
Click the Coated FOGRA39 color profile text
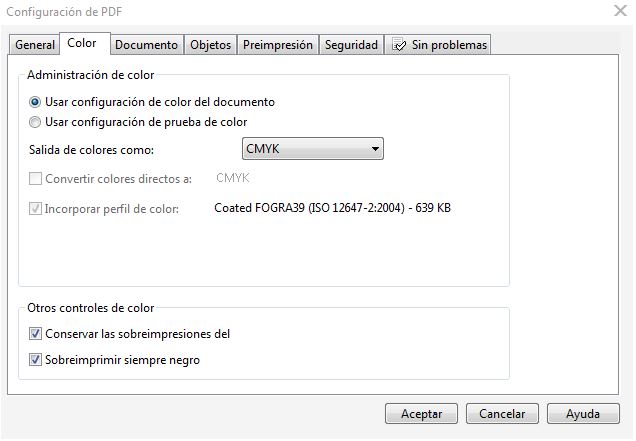tap(332, 208)
